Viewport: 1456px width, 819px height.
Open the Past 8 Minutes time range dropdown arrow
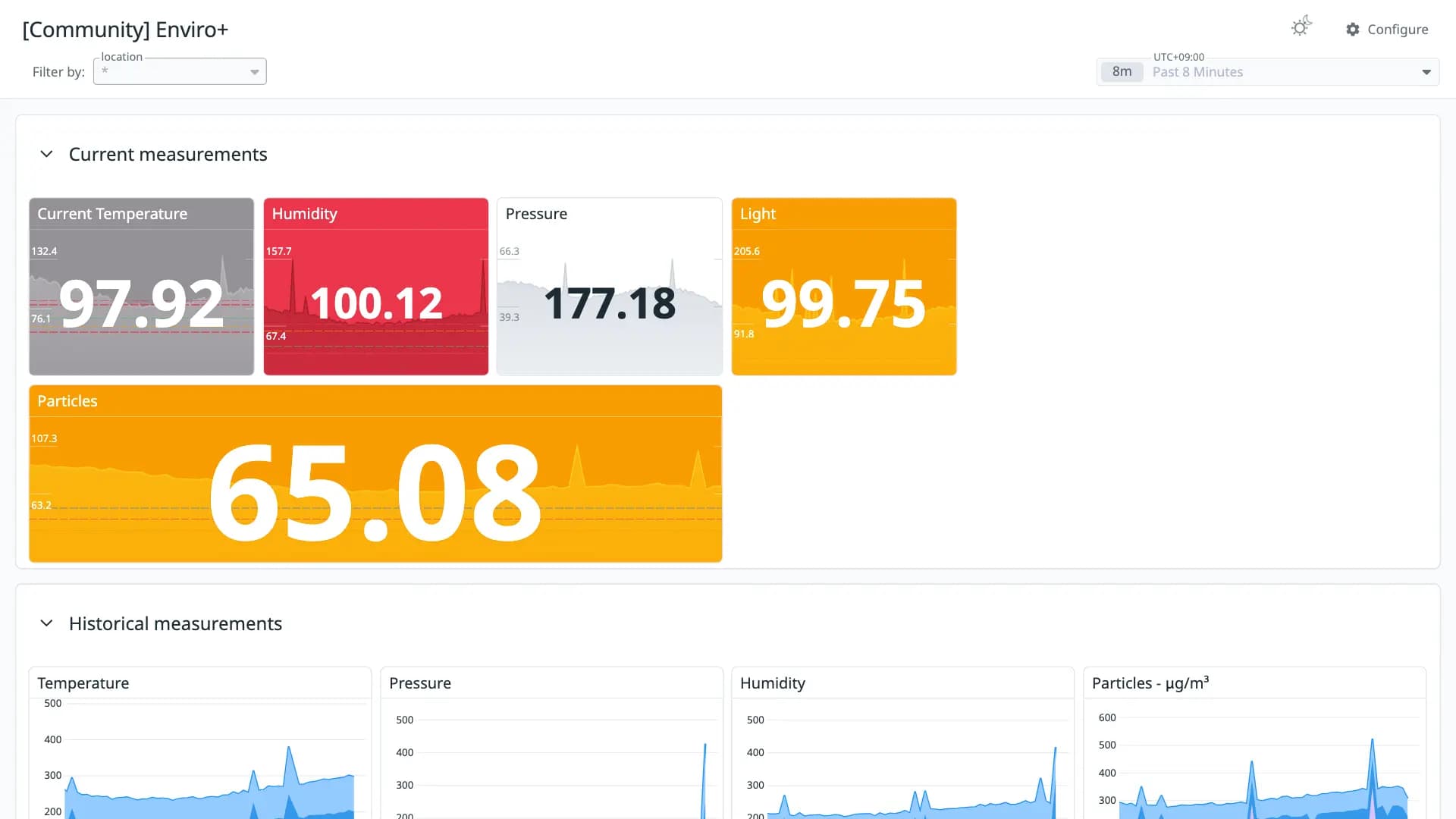1426,72
